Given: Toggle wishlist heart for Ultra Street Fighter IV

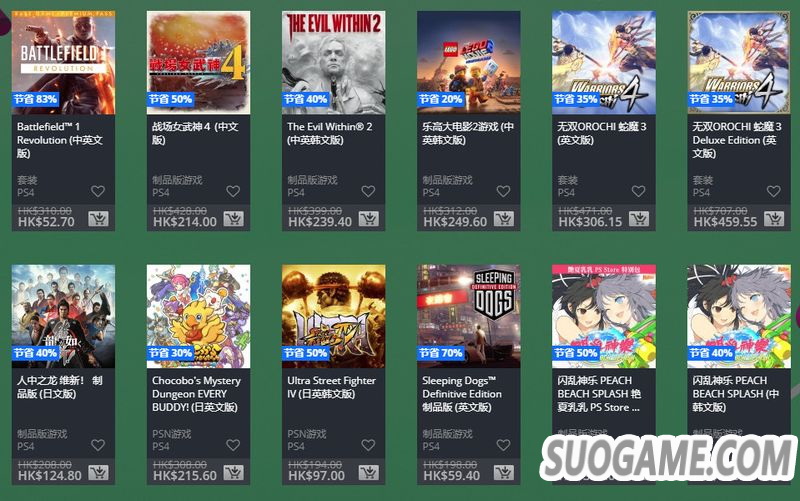Looking at the screenshot, I should coord(368,445).
